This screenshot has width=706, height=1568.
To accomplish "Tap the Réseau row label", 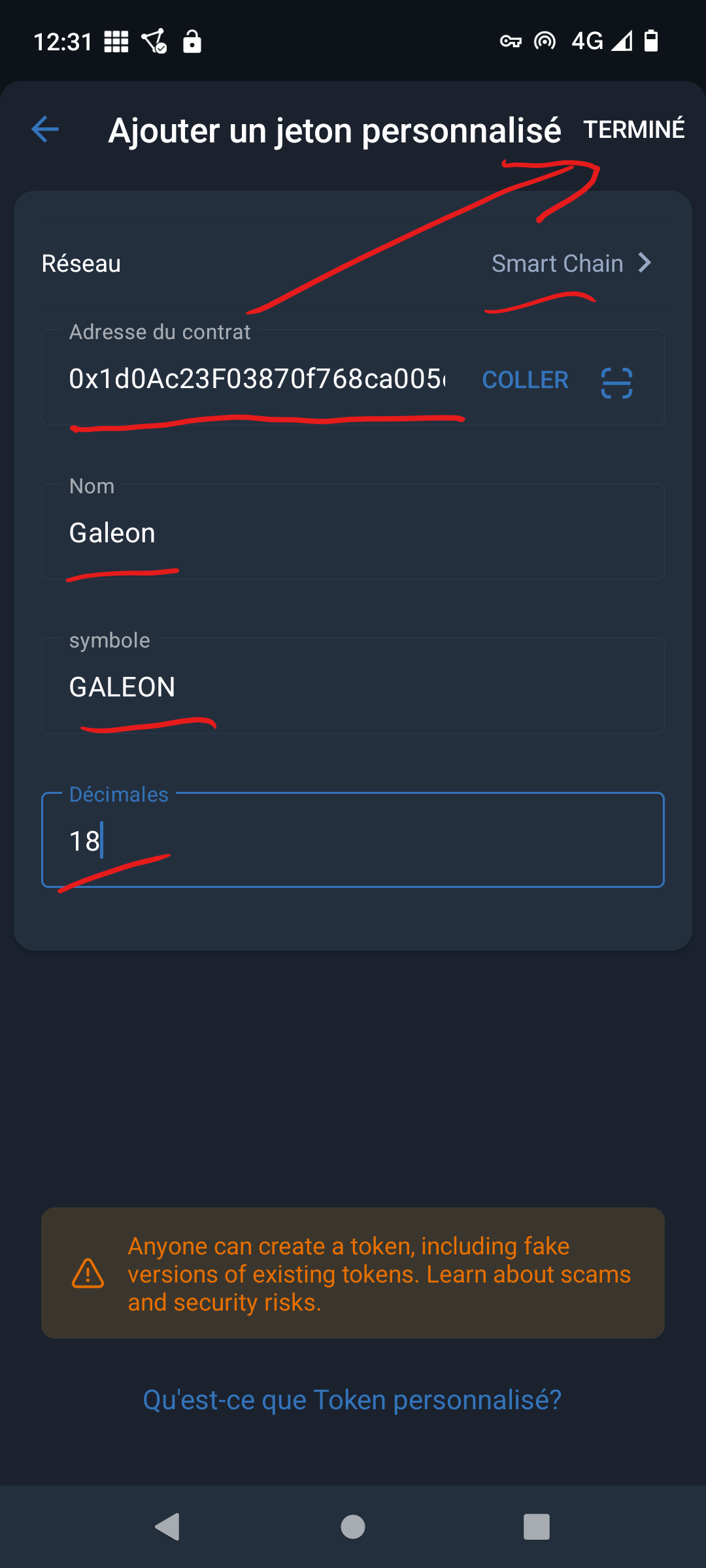I will pyautogui.click(x=81, y=263).
